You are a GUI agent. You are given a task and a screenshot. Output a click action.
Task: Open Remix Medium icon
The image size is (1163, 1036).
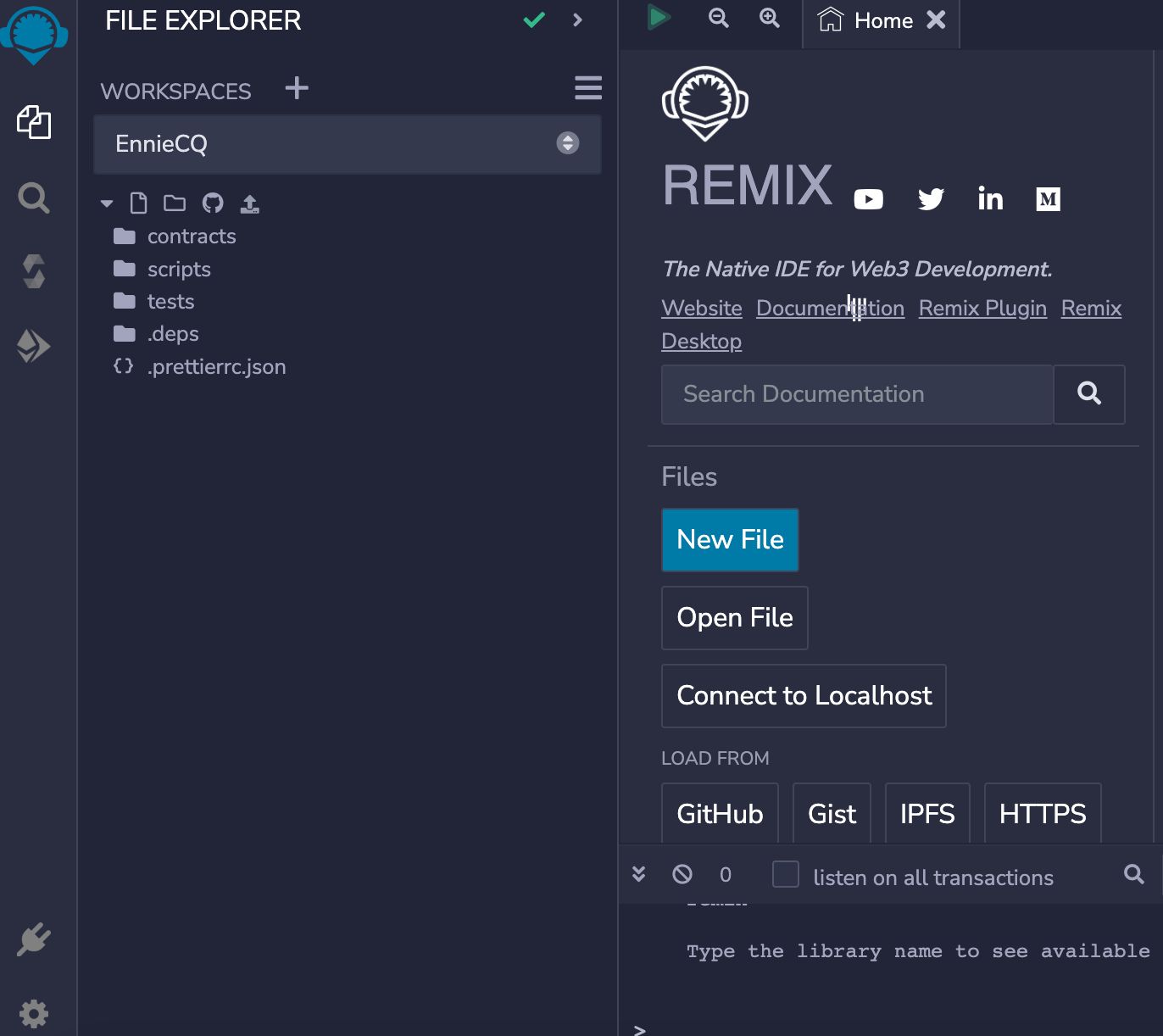tap(1049, 199)
